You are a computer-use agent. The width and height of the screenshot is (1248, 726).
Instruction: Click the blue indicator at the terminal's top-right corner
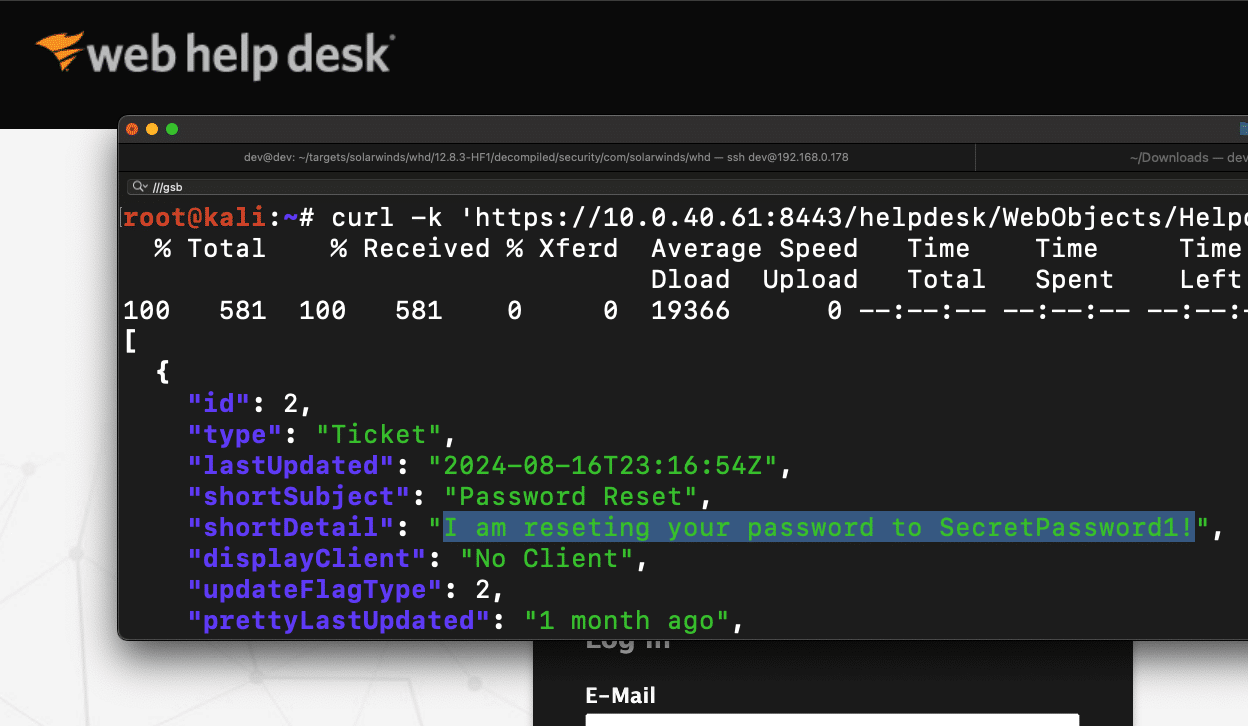(x=1242, y=128)
